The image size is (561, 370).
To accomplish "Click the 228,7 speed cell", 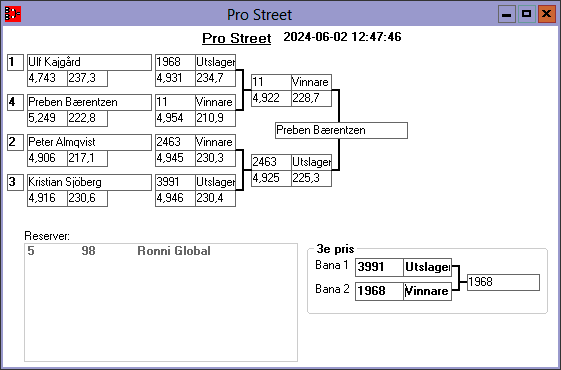I will (311, 98).
